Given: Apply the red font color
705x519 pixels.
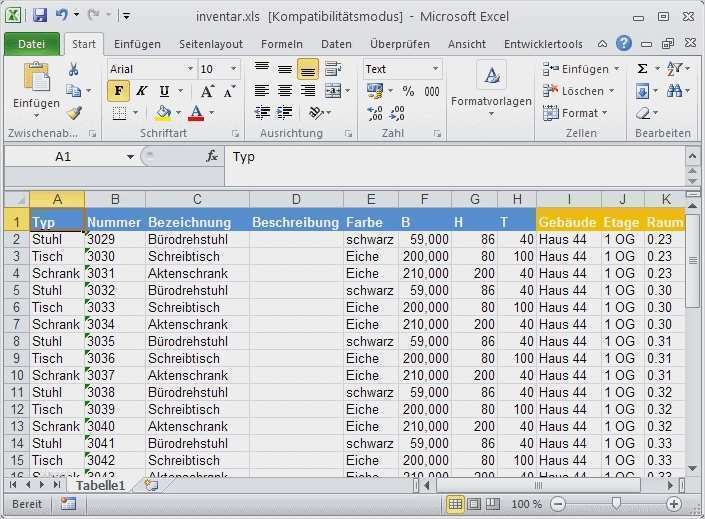Looking at the screenshot, I should pos(196,113).
